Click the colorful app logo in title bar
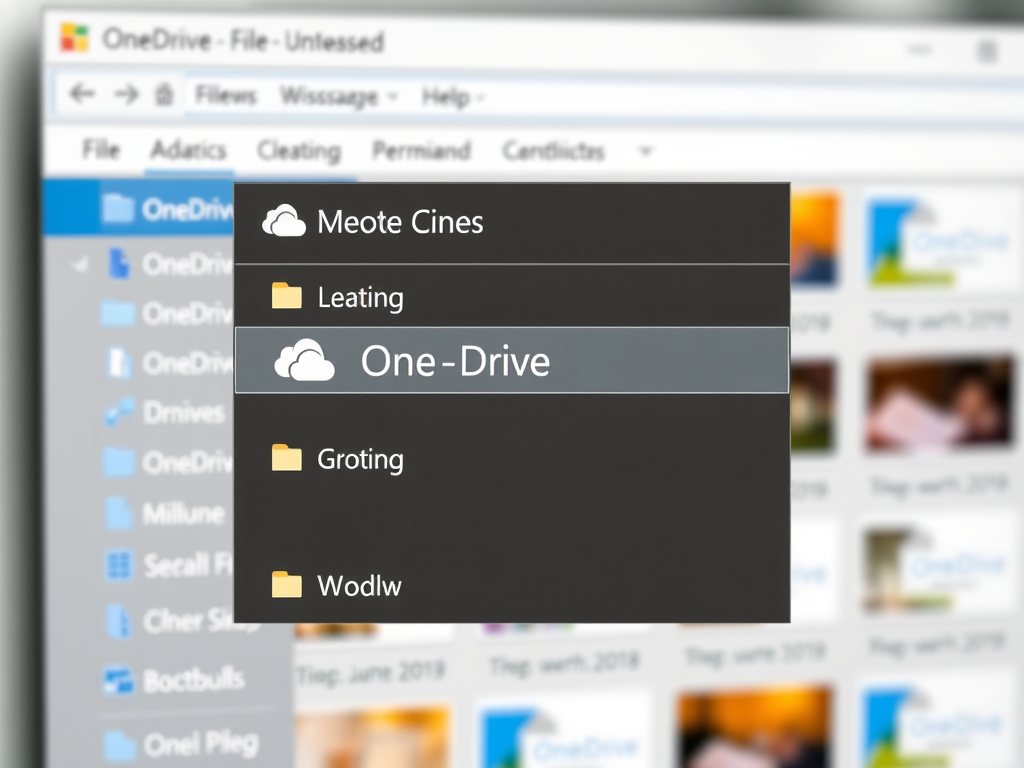Screen dimensions: 1024x768 tap(74, 38)
